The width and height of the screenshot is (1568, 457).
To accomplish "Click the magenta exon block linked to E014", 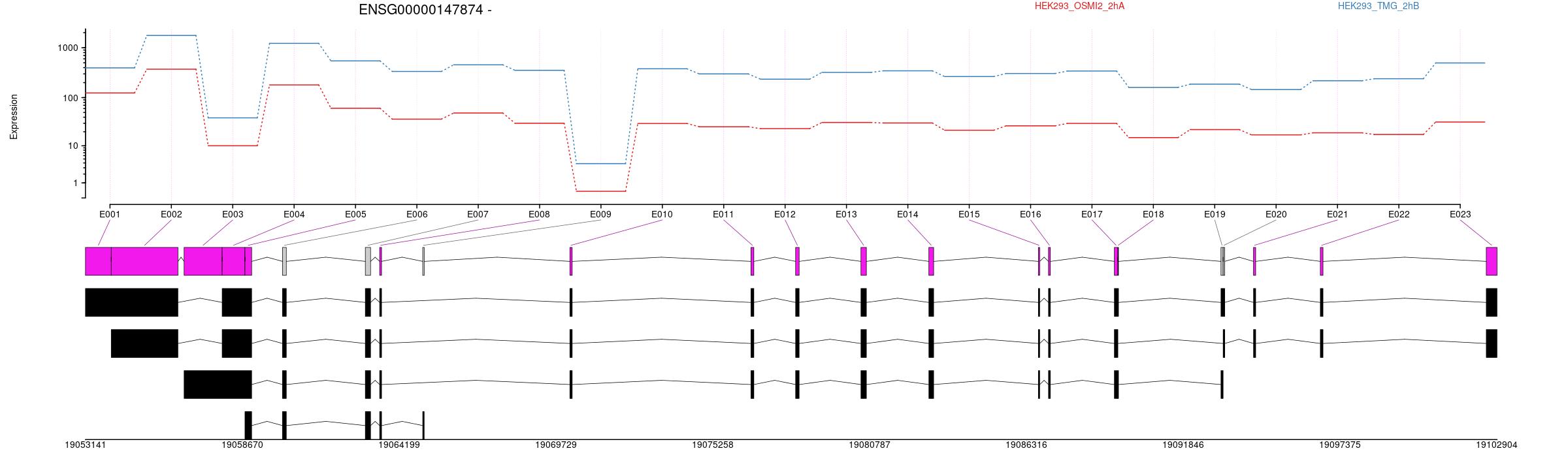I will [931, 261].
